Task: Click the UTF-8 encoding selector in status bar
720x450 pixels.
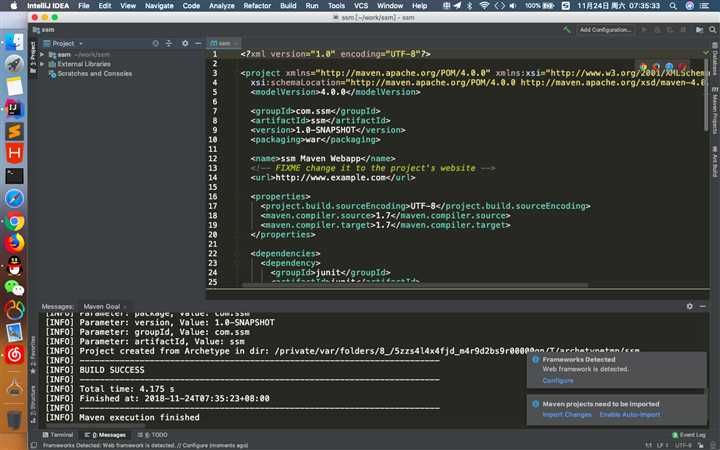Action: (x=683, y=445)
